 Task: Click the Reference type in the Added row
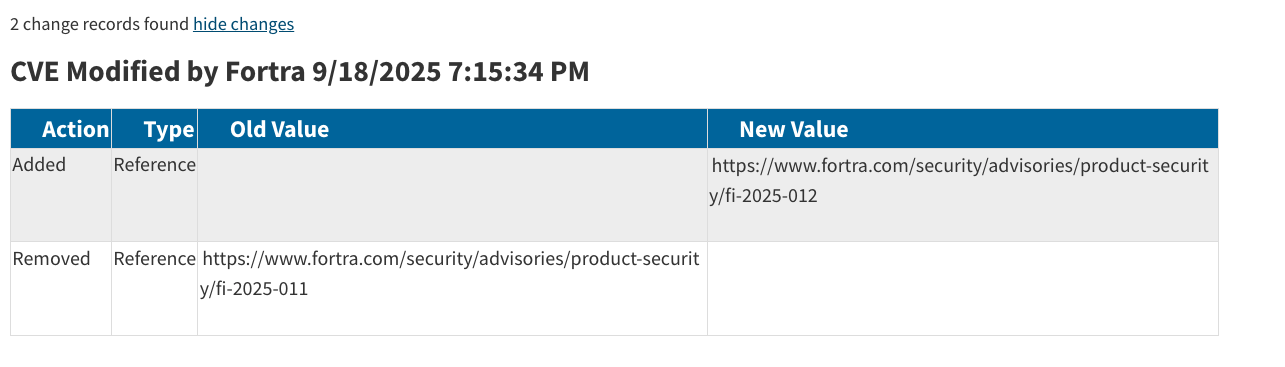pyautogui.click(x=155, y=165)
